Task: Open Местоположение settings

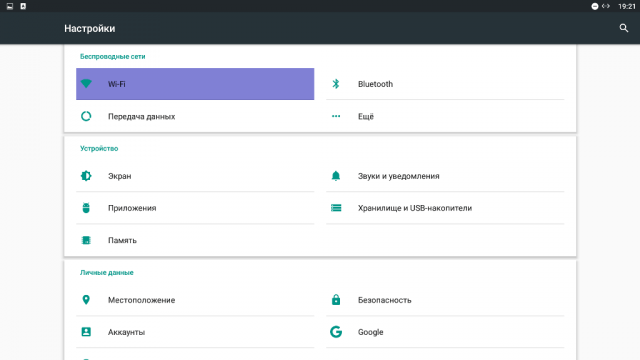Action: pos(195,300)
